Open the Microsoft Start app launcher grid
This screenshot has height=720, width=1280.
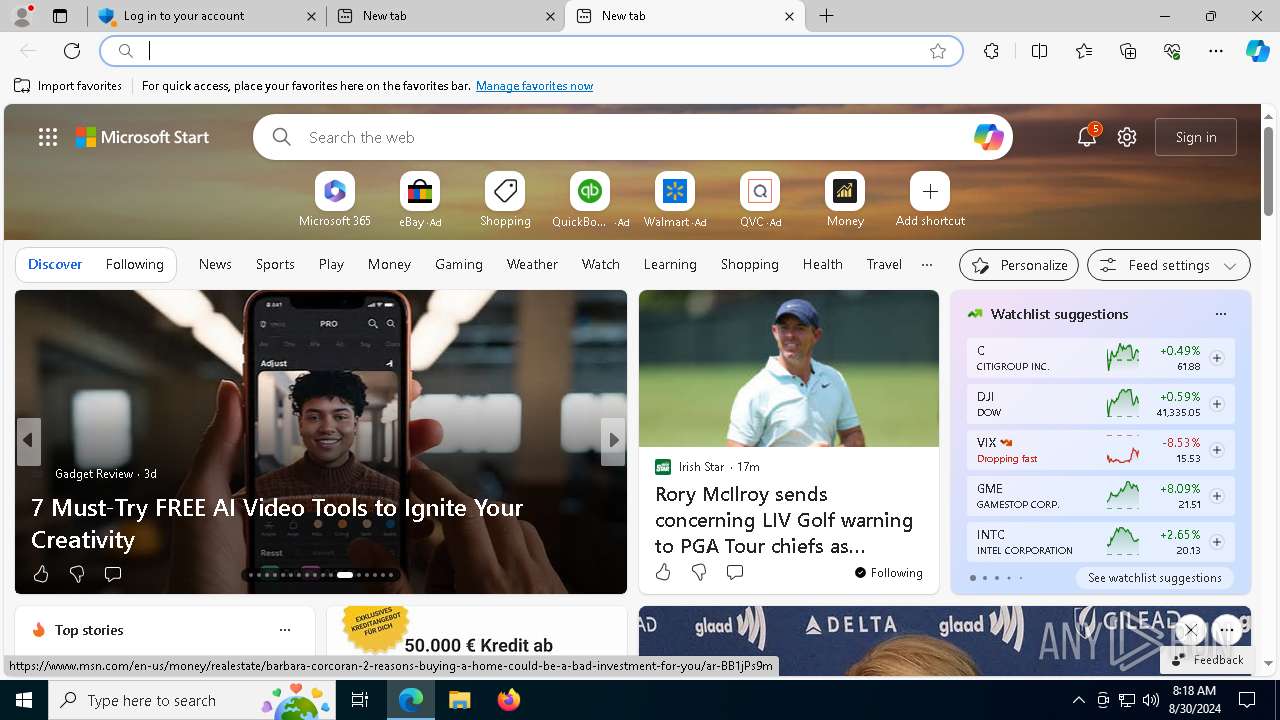click(47, 137)
